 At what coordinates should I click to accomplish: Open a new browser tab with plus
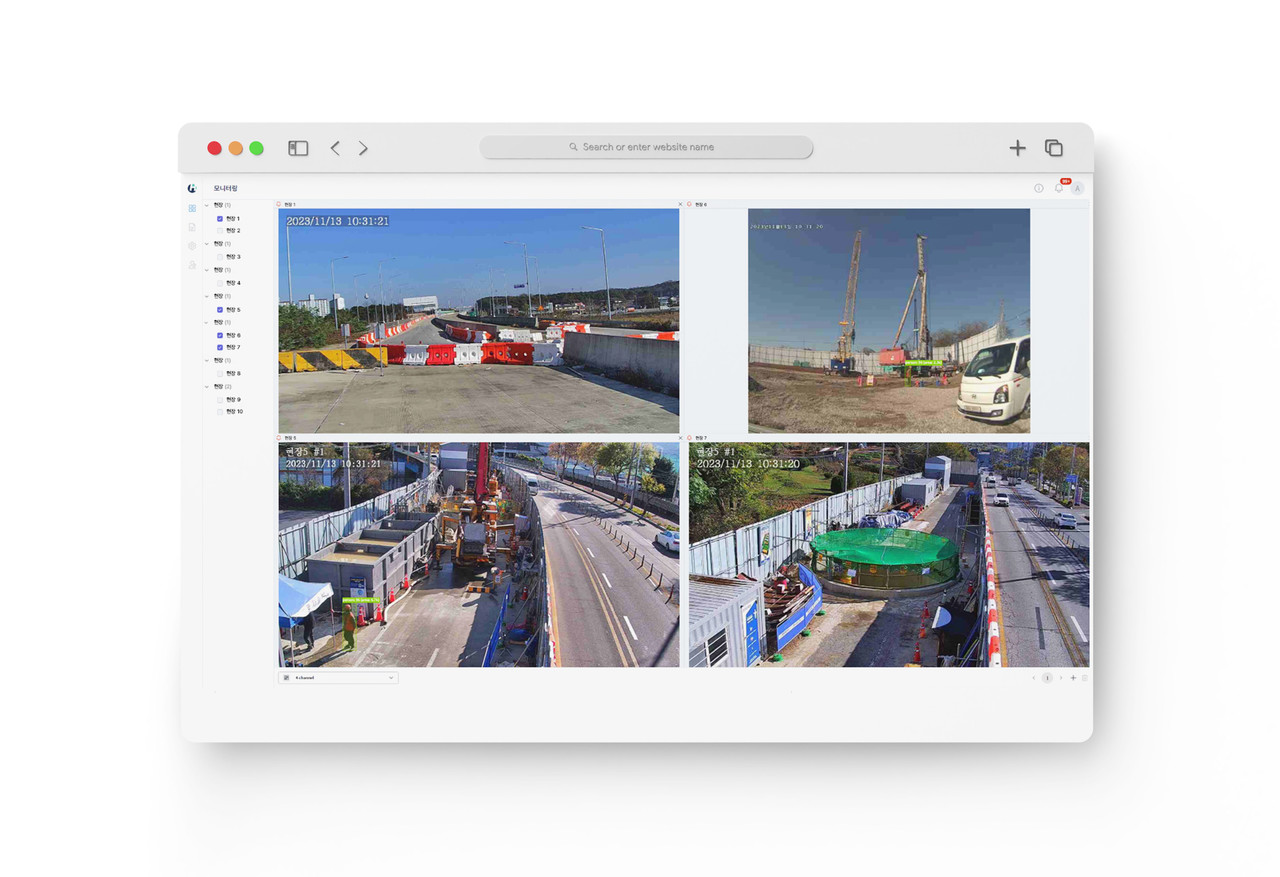(x=1017, y=148)
